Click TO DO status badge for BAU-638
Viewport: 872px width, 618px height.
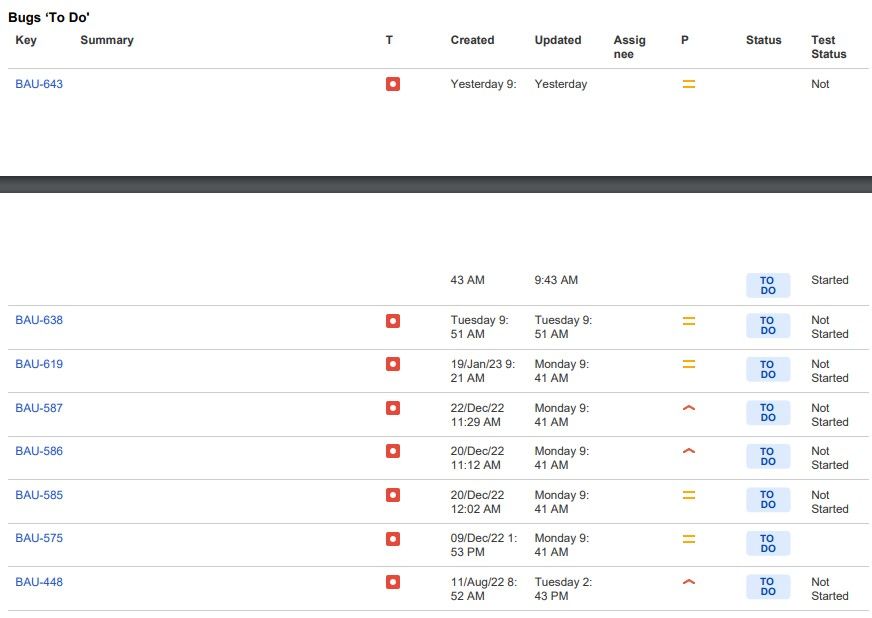768,325
